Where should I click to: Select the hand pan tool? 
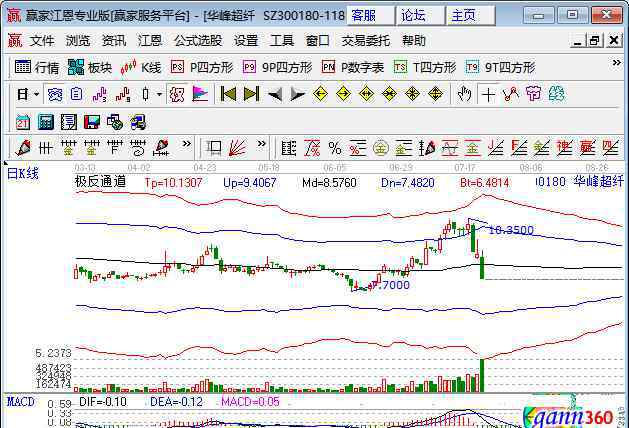[465, 94]
